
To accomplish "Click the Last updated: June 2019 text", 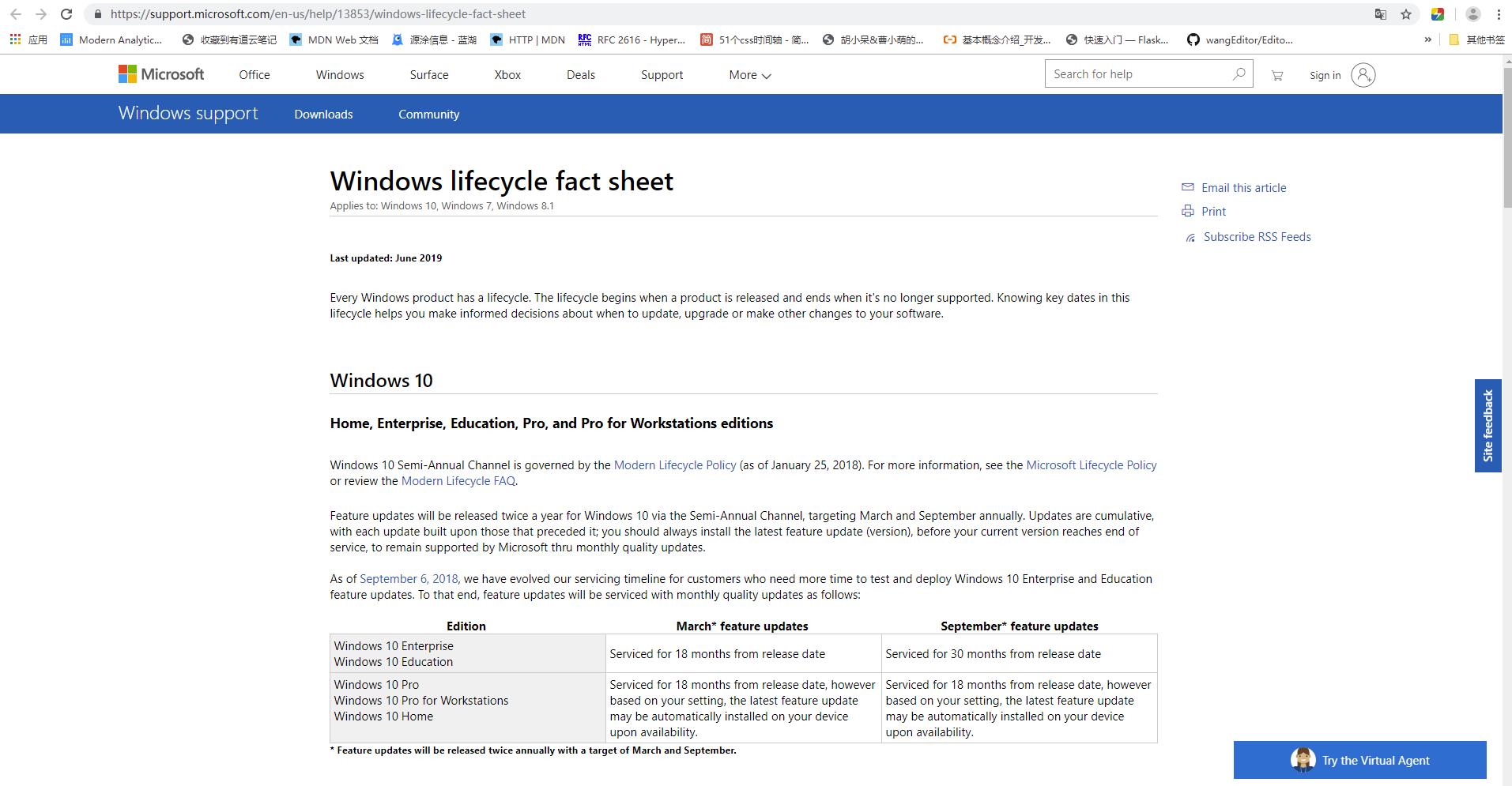I will [386, 258].
